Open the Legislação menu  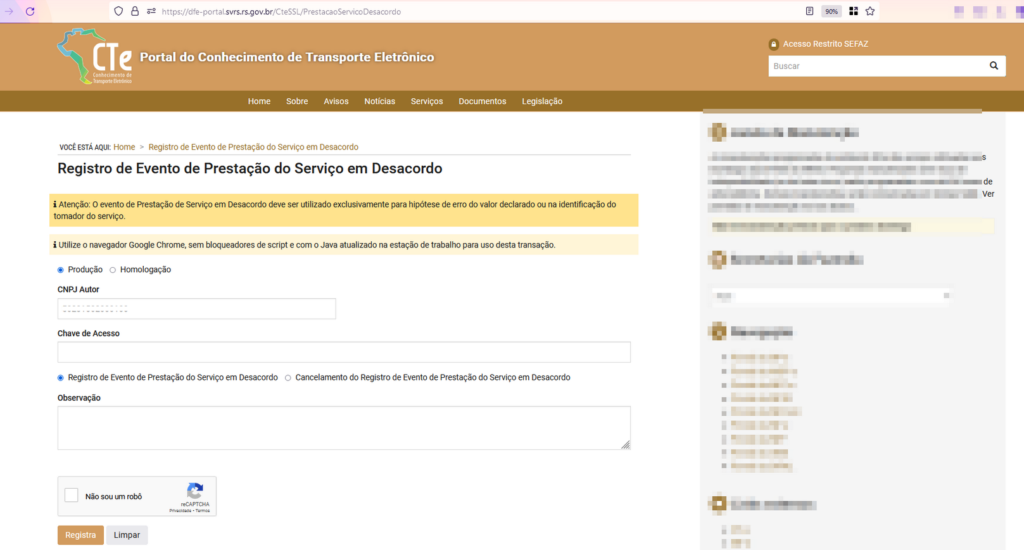542,101
